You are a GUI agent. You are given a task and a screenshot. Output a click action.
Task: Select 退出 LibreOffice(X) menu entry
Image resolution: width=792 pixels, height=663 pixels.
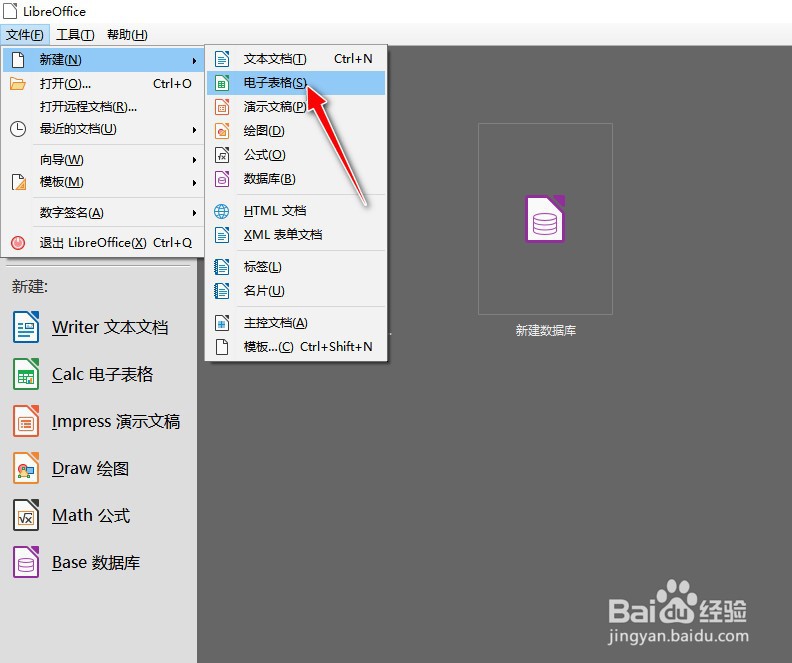(x=103, y=243)
